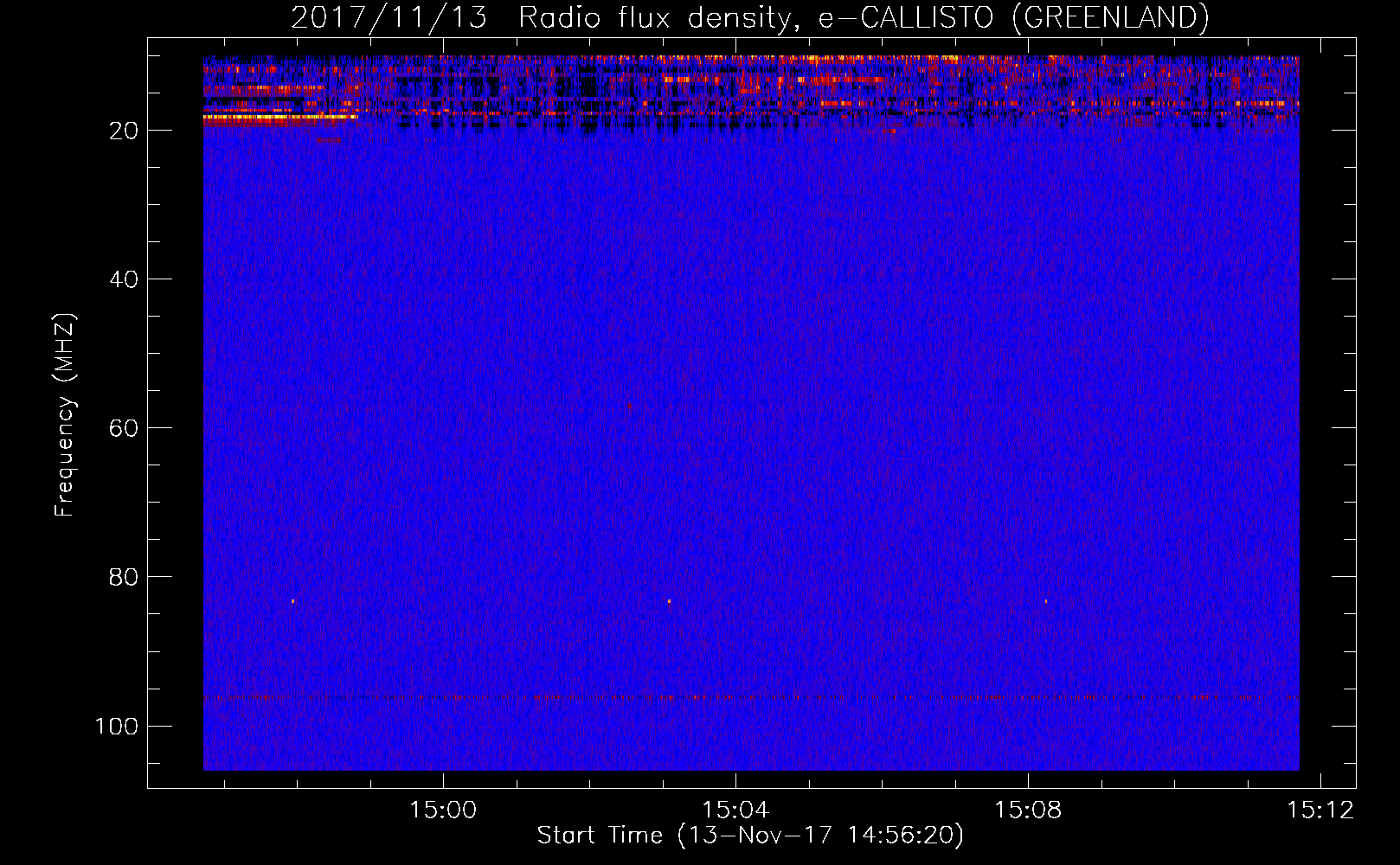Click the bright yellow emission band near 18 MHz

click(279, 116)
